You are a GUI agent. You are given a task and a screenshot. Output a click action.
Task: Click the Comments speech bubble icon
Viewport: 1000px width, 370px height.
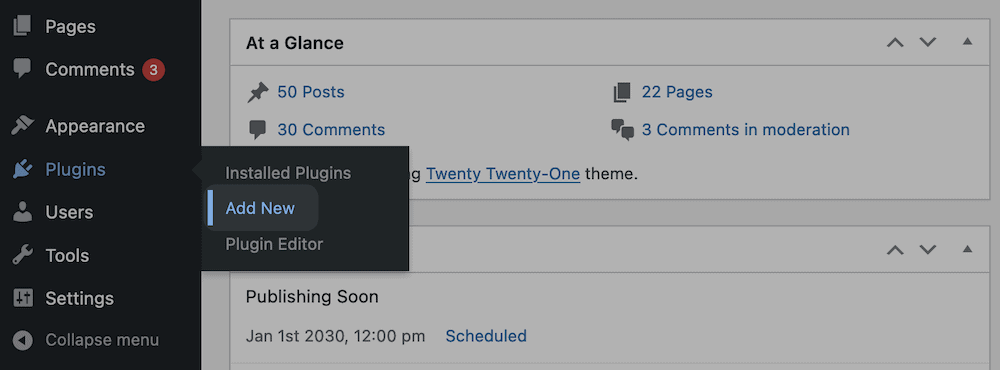point(22,68)
